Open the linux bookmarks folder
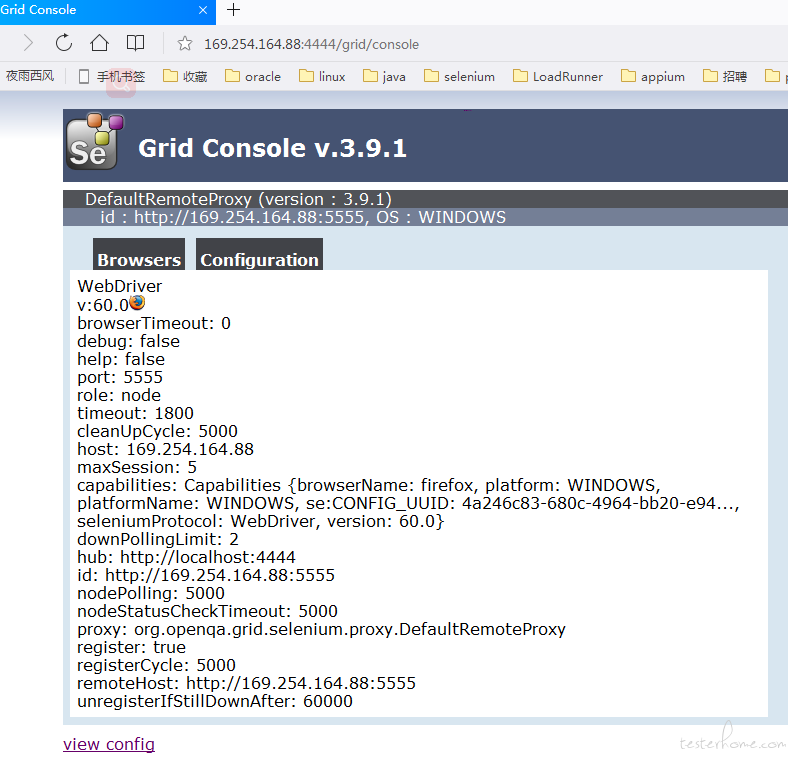This screenshot has width=788, height=760. pyautogui.click(x=322, y=77)
